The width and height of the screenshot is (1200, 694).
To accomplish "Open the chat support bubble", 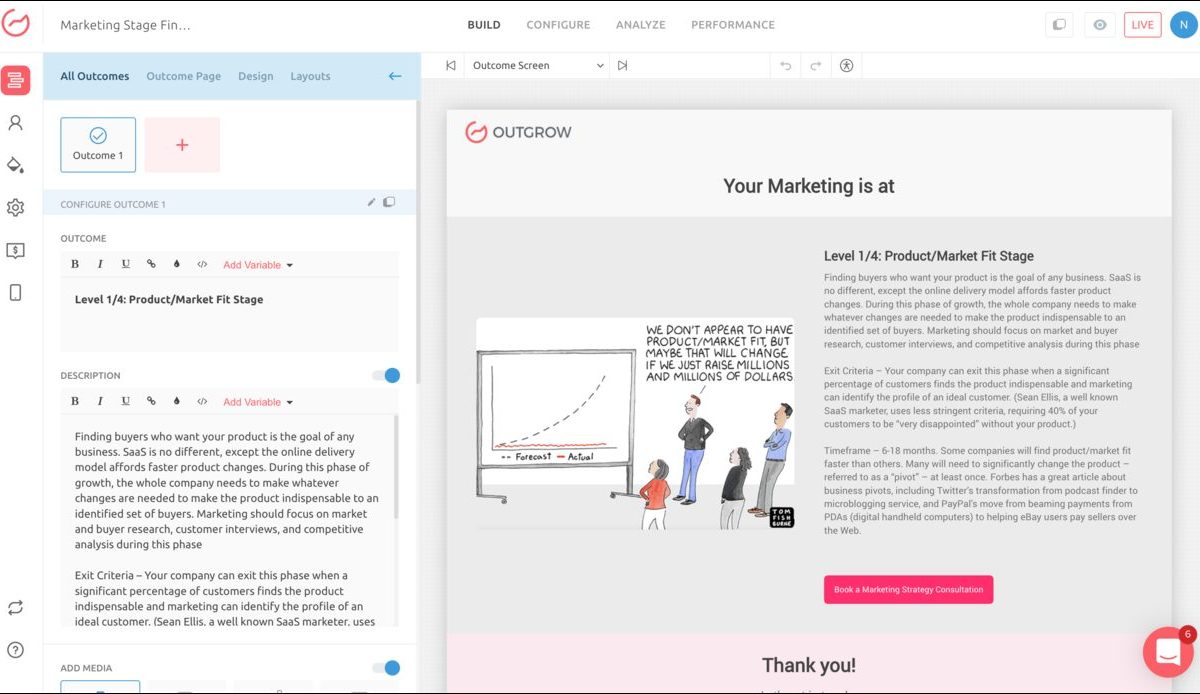I will (x=1167, y=652).
